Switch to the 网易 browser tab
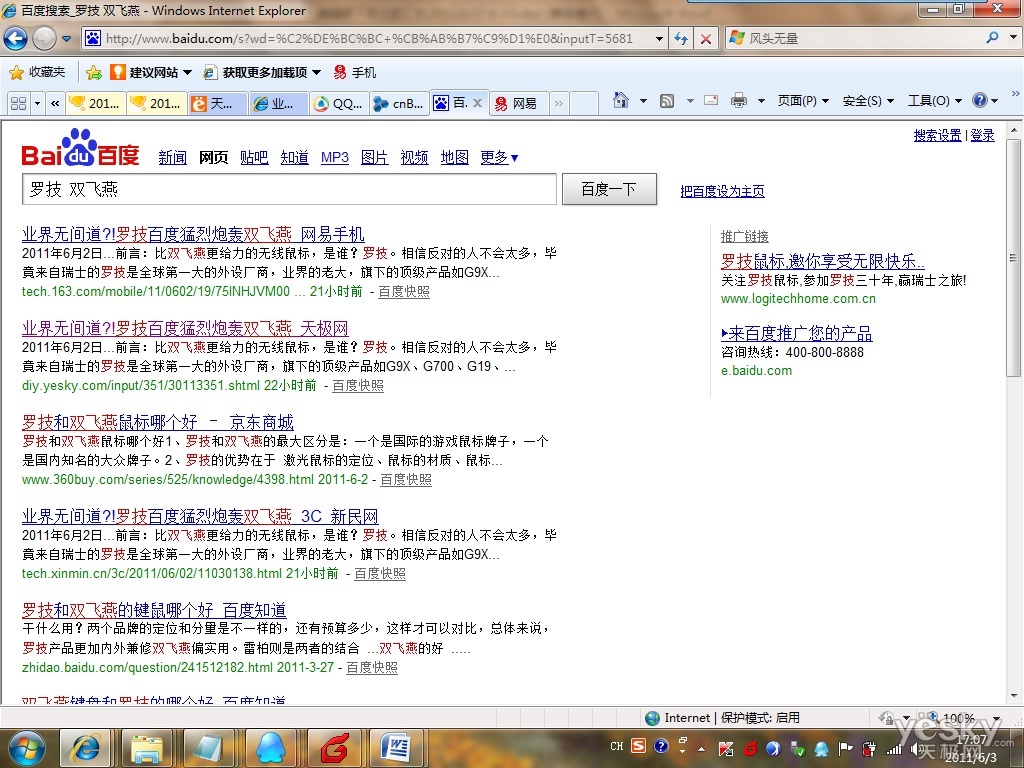The height and width of the screenshot is (768, 1024). [x=519, y=103]
